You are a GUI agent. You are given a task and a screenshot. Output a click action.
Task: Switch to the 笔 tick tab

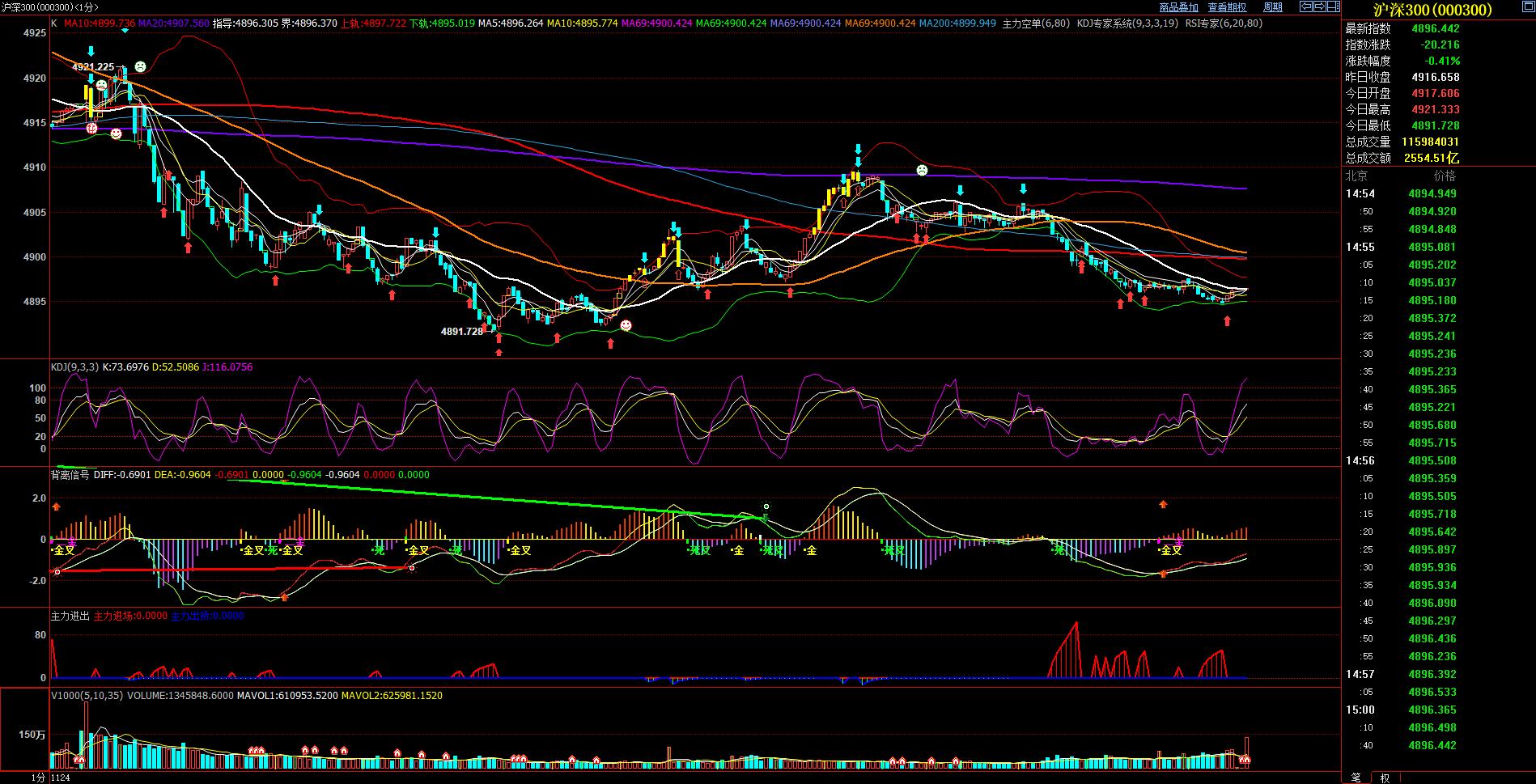pyautogui.click(x=1356, y=778)
